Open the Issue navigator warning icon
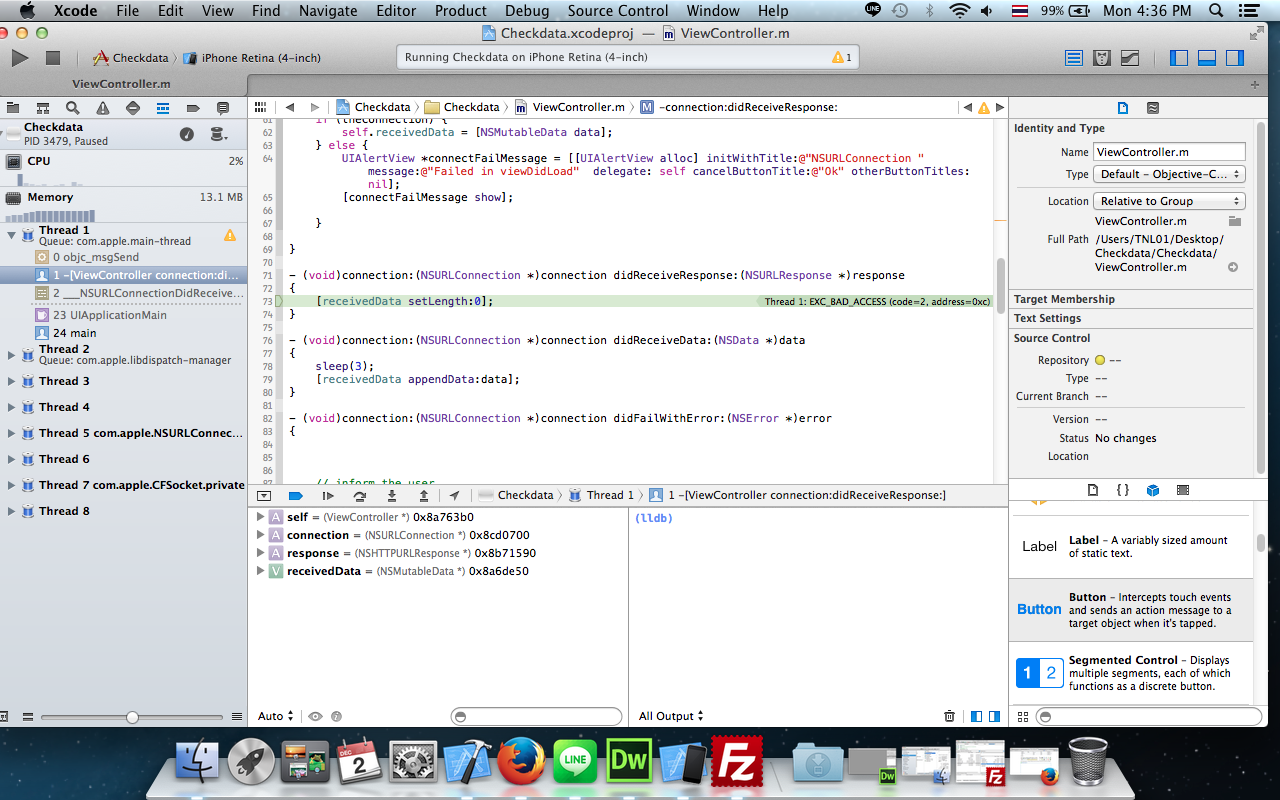Viewport: 1280px width, 800px height. (103, 108)
